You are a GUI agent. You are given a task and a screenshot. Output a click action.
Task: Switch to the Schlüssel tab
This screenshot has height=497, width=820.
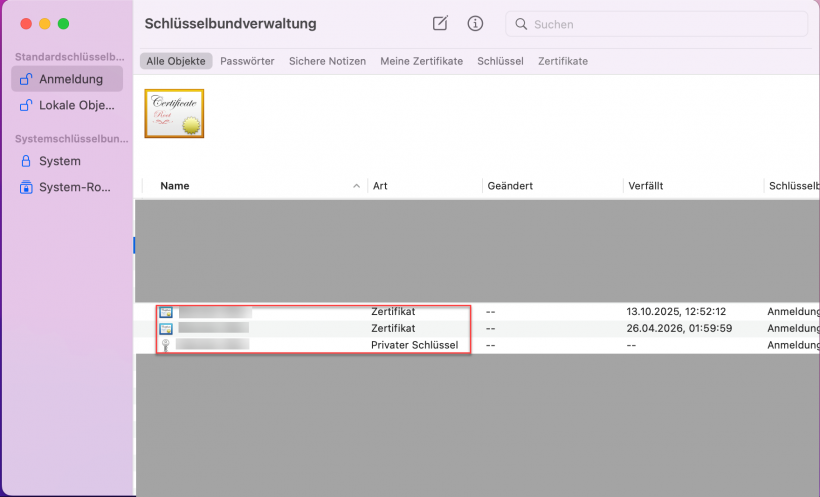coord(500,61)
